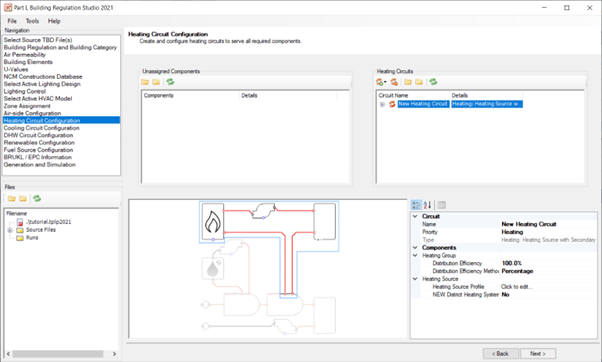Click Files panel scroll right arrow

pos(114,354)
